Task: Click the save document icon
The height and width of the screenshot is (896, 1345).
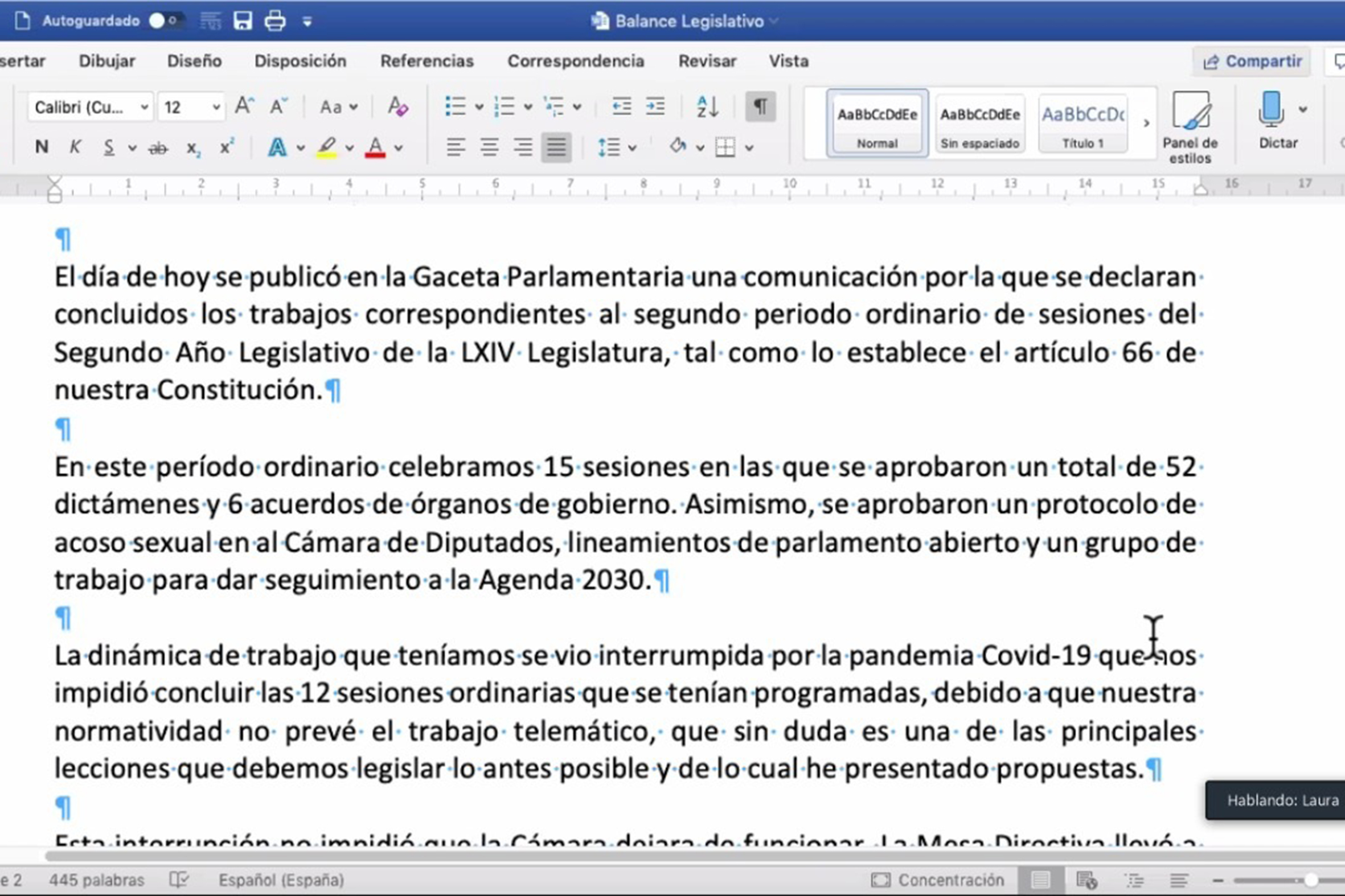Action: [243, 21]
